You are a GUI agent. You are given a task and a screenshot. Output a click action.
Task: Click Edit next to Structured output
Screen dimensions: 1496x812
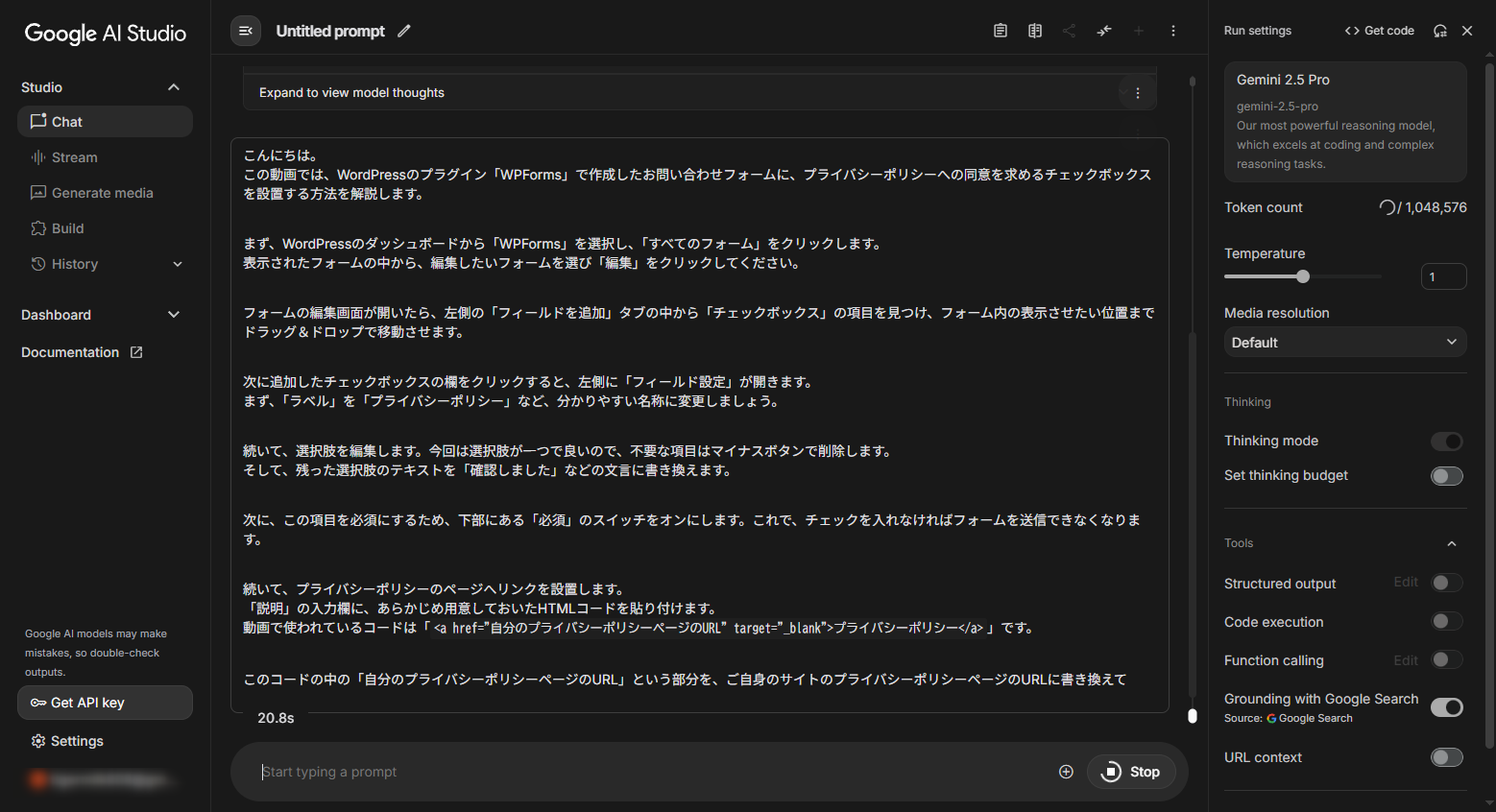1406,582
